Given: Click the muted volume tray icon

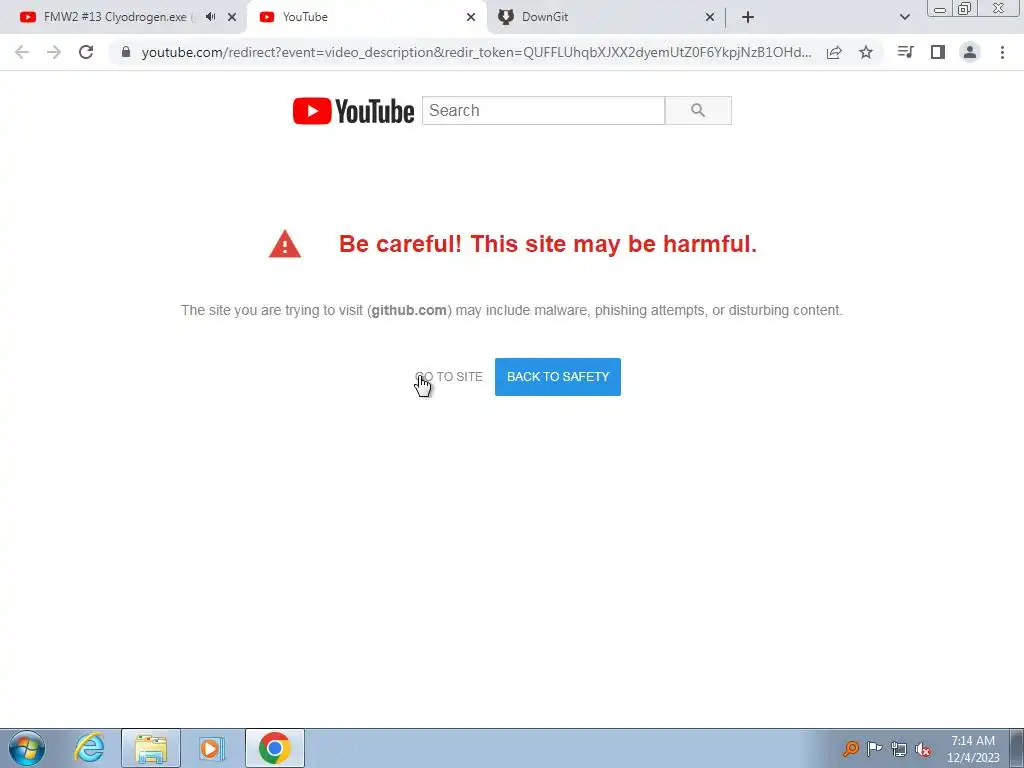Looking at the screenshot, I should tap(923, 750).
